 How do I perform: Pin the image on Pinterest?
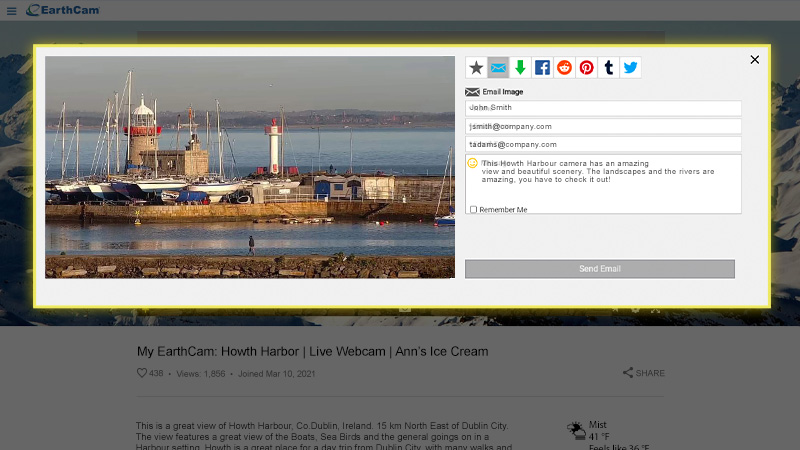pos(586,67)
